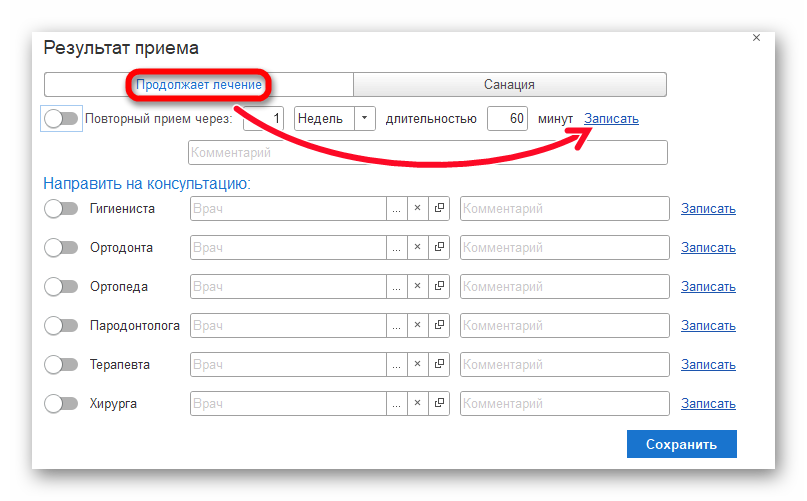Click the Ортопеда Врач input field
807x501 pixels.
(288, 287)
